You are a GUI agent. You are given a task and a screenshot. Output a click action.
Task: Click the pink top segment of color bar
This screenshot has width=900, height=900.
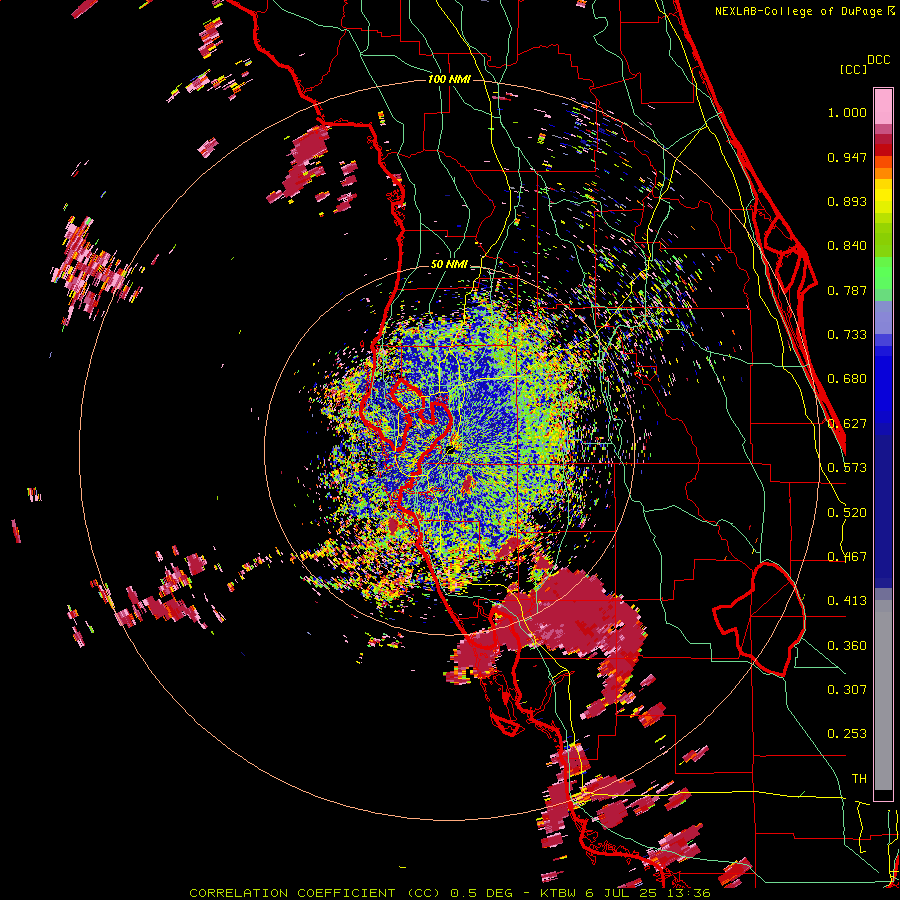(x=883, y=106)
